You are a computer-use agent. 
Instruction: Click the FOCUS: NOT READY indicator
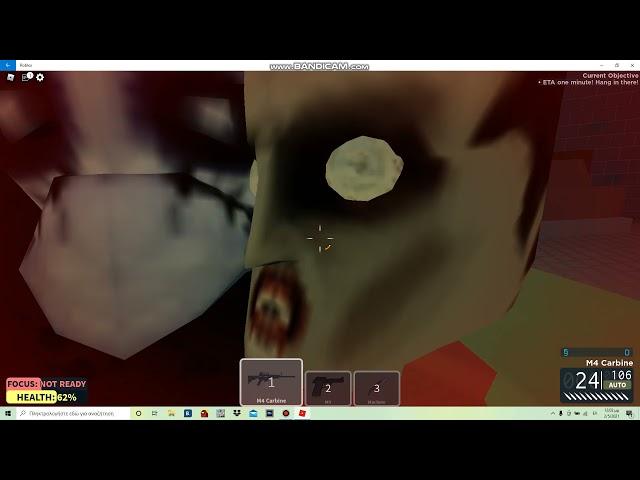[47, 384]
